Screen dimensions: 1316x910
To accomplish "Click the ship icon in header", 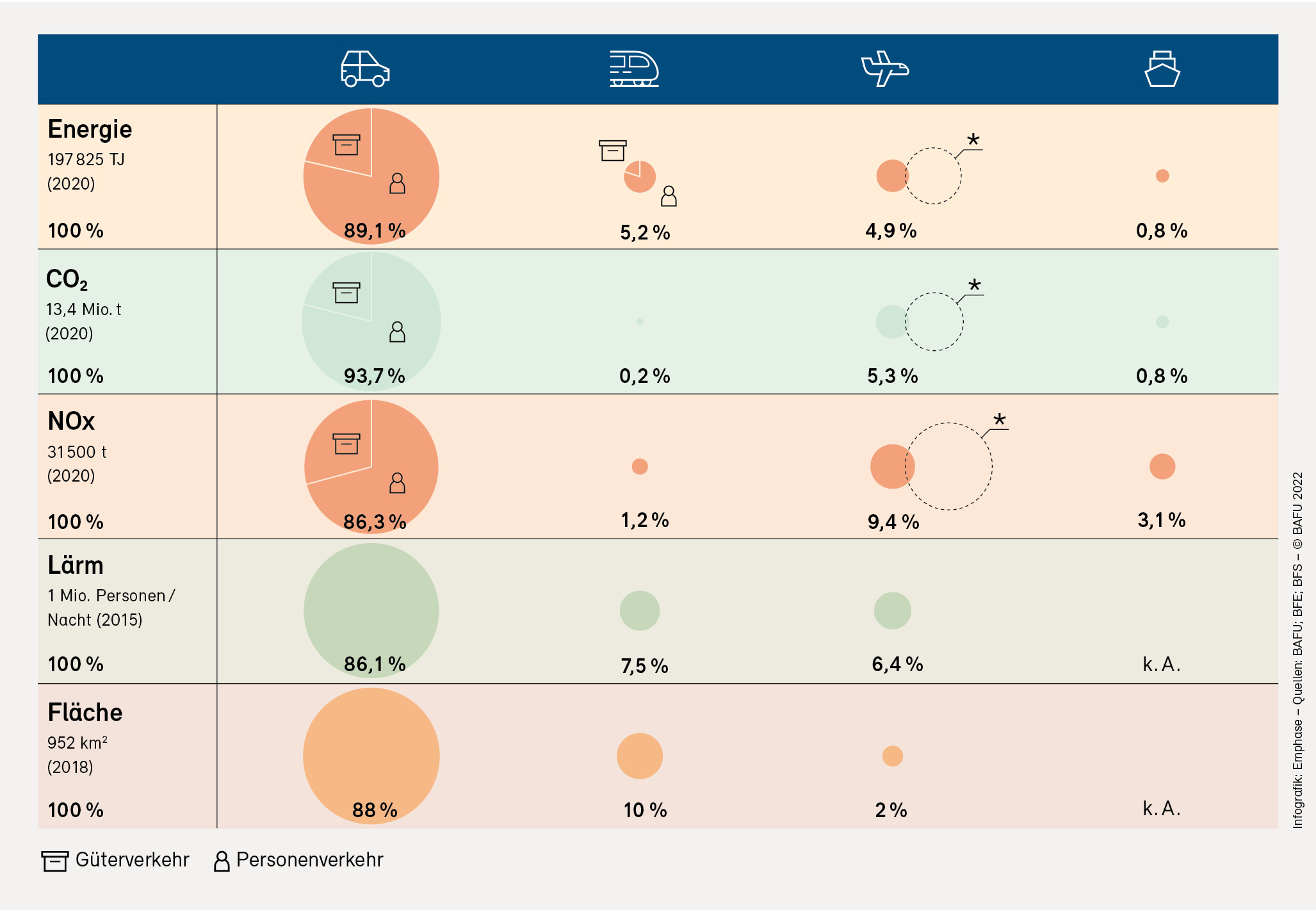I will [x=1162, y=69].
